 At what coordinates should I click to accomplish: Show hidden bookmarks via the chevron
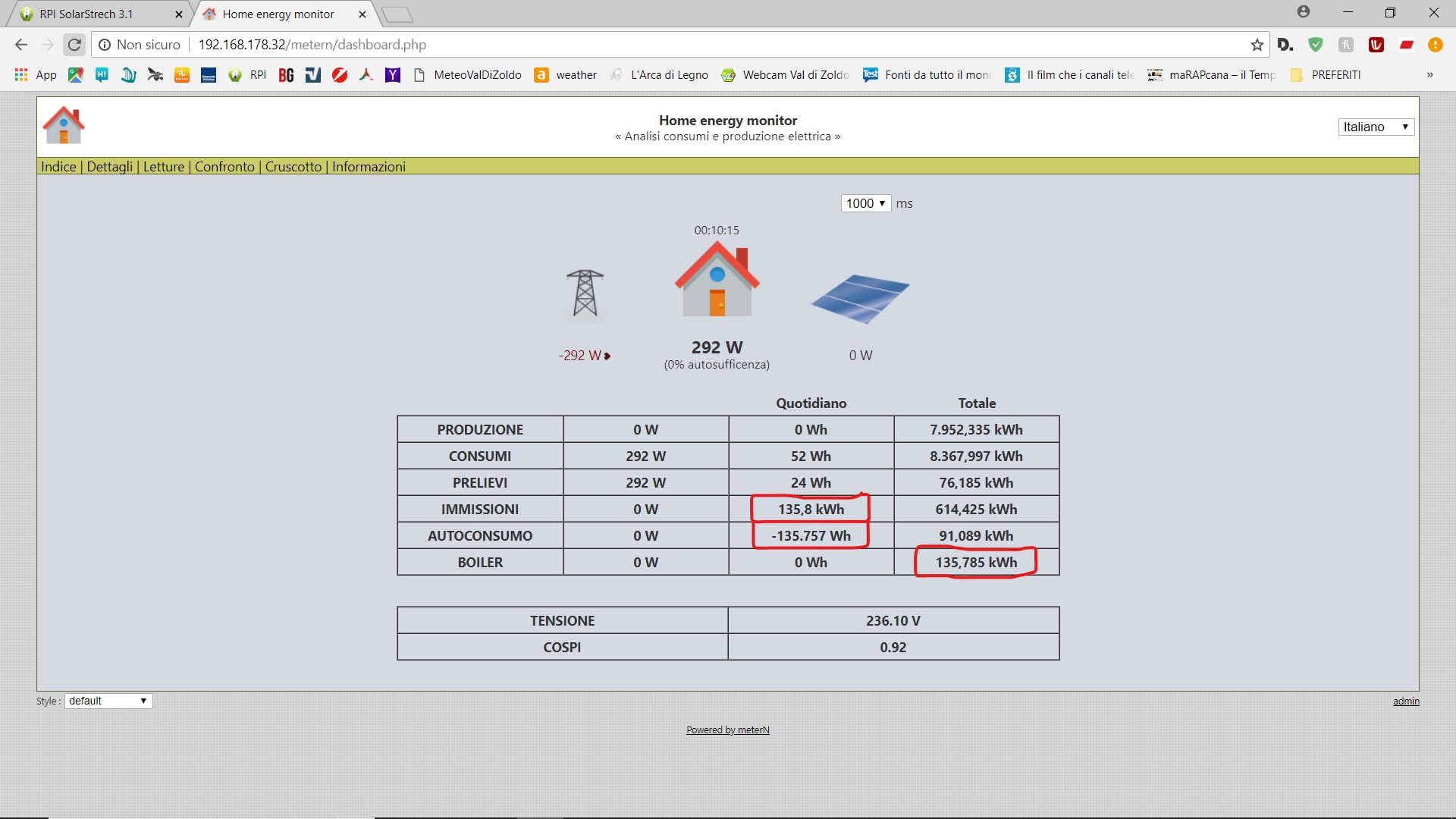pyautogui.click(x=1429, y=75)
